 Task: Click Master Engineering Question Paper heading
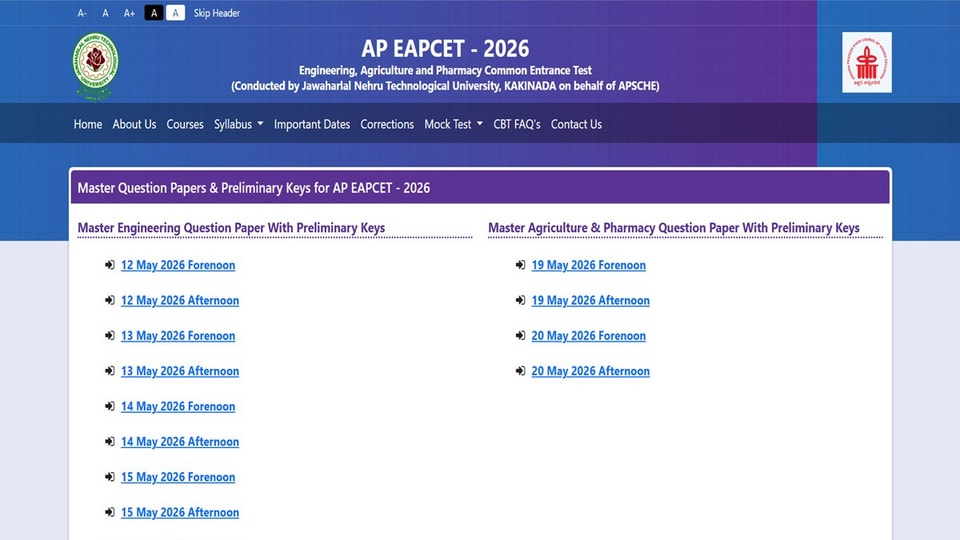tap(231, 228)
